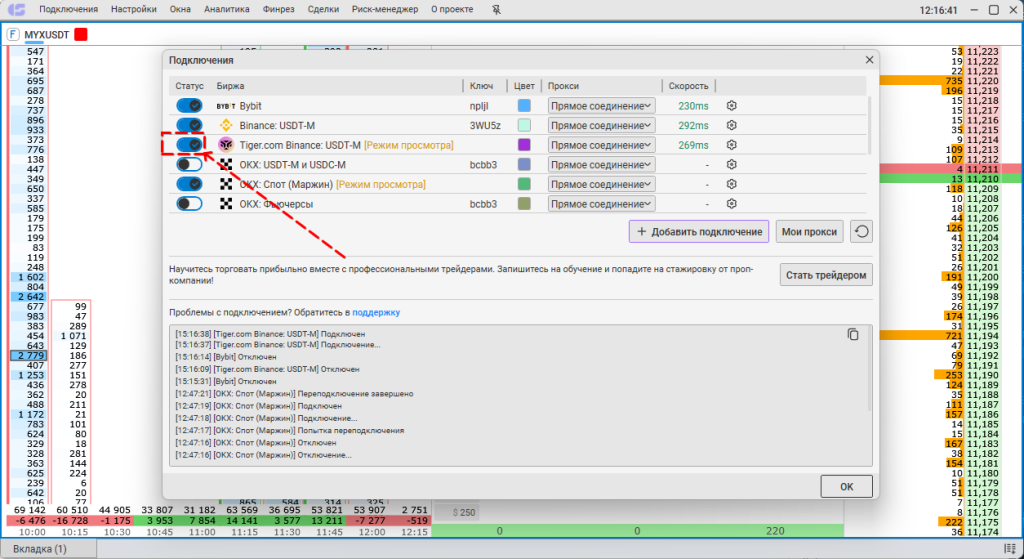Click the pin icon in the menu bar
This screenshot has height=559, width=1024.
tap(498, 10)
